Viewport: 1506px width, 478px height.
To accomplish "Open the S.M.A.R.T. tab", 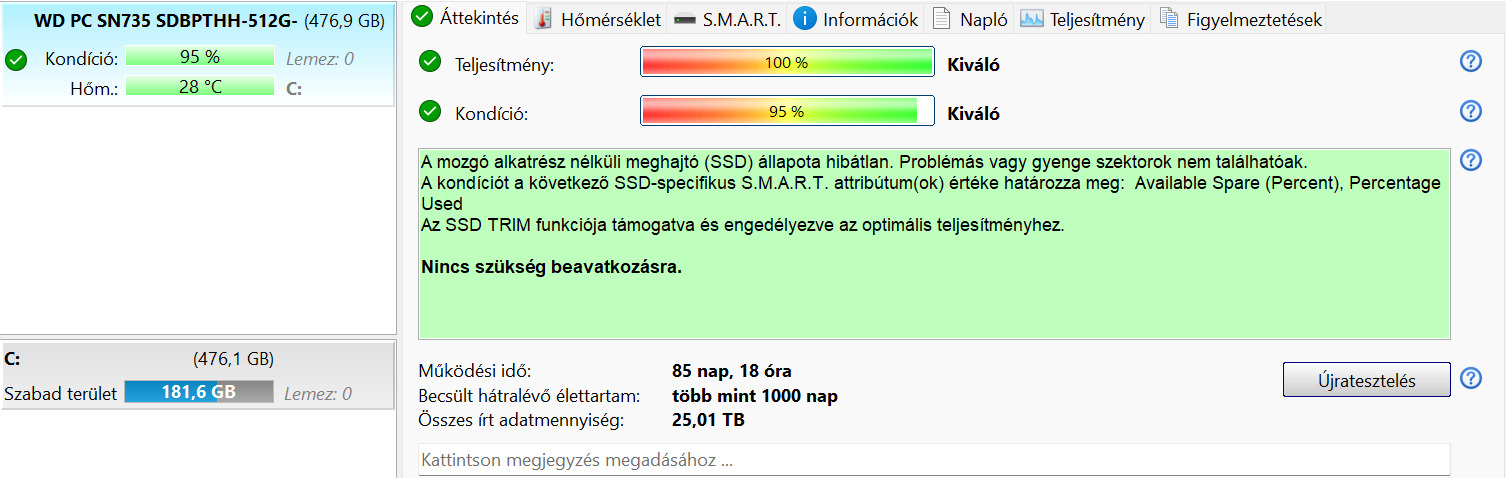I will click(727, 19).
